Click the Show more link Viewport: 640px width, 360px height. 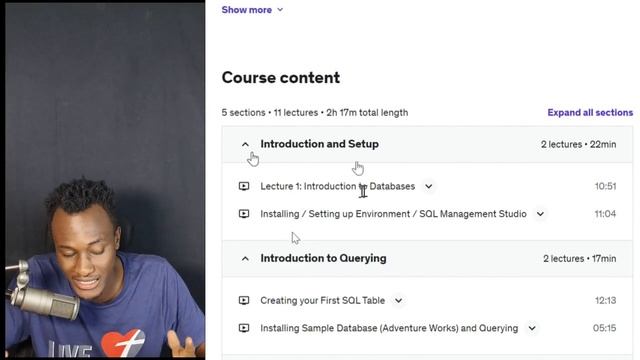click(247, 10)
